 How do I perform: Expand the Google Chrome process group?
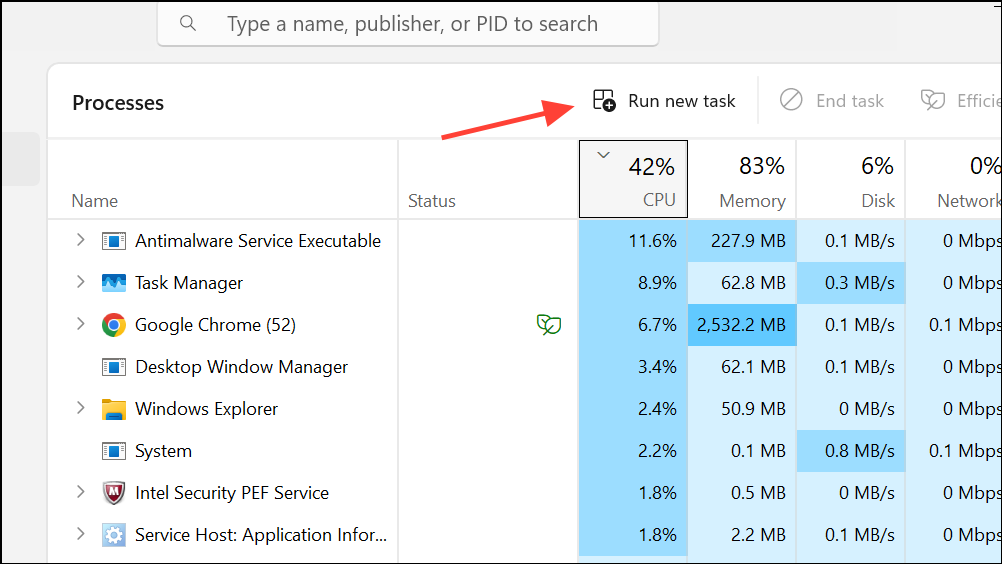click(81, 325)
